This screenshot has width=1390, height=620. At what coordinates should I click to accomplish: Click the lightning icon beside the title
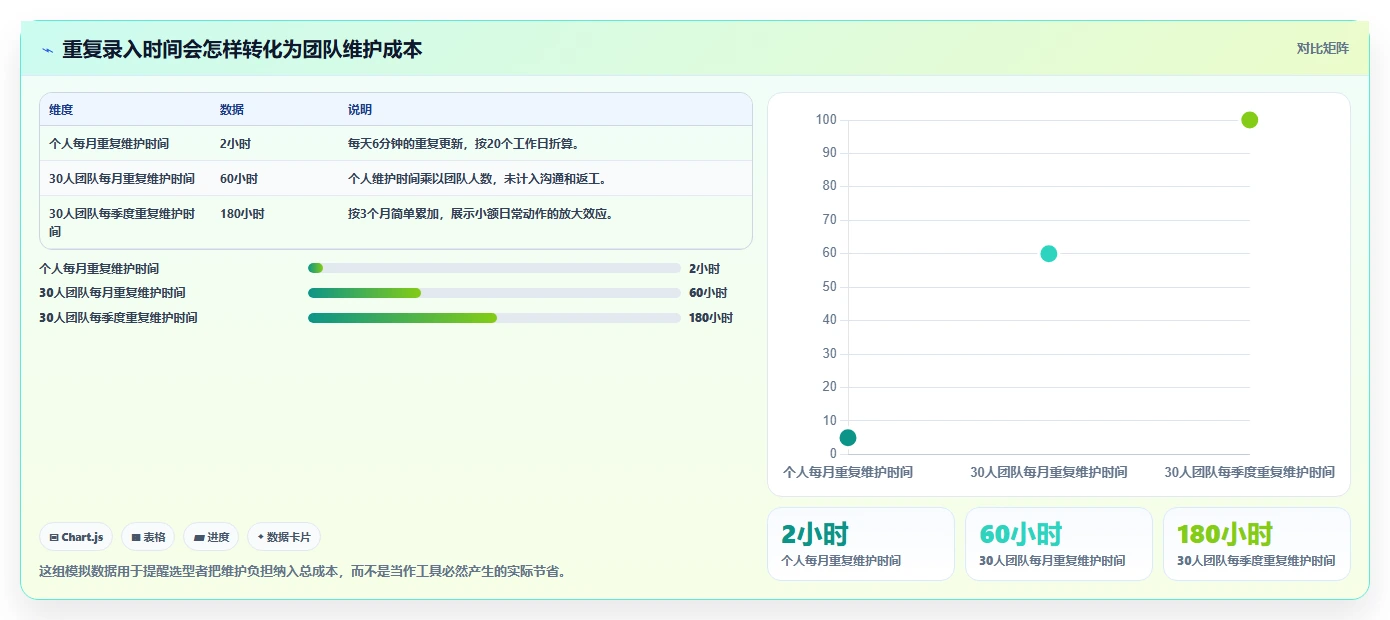click(47, 50)
